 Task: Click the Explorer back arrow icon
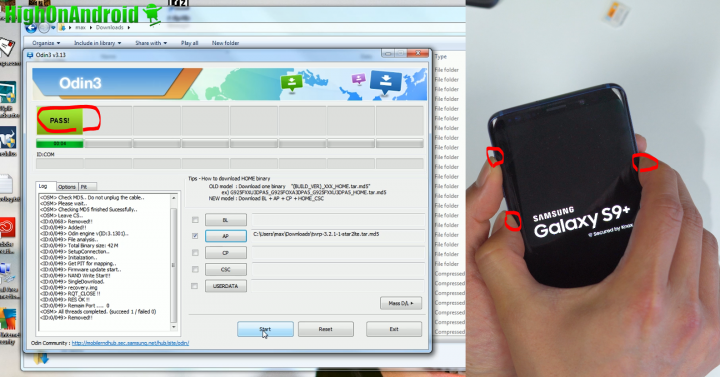click(31, 28)
